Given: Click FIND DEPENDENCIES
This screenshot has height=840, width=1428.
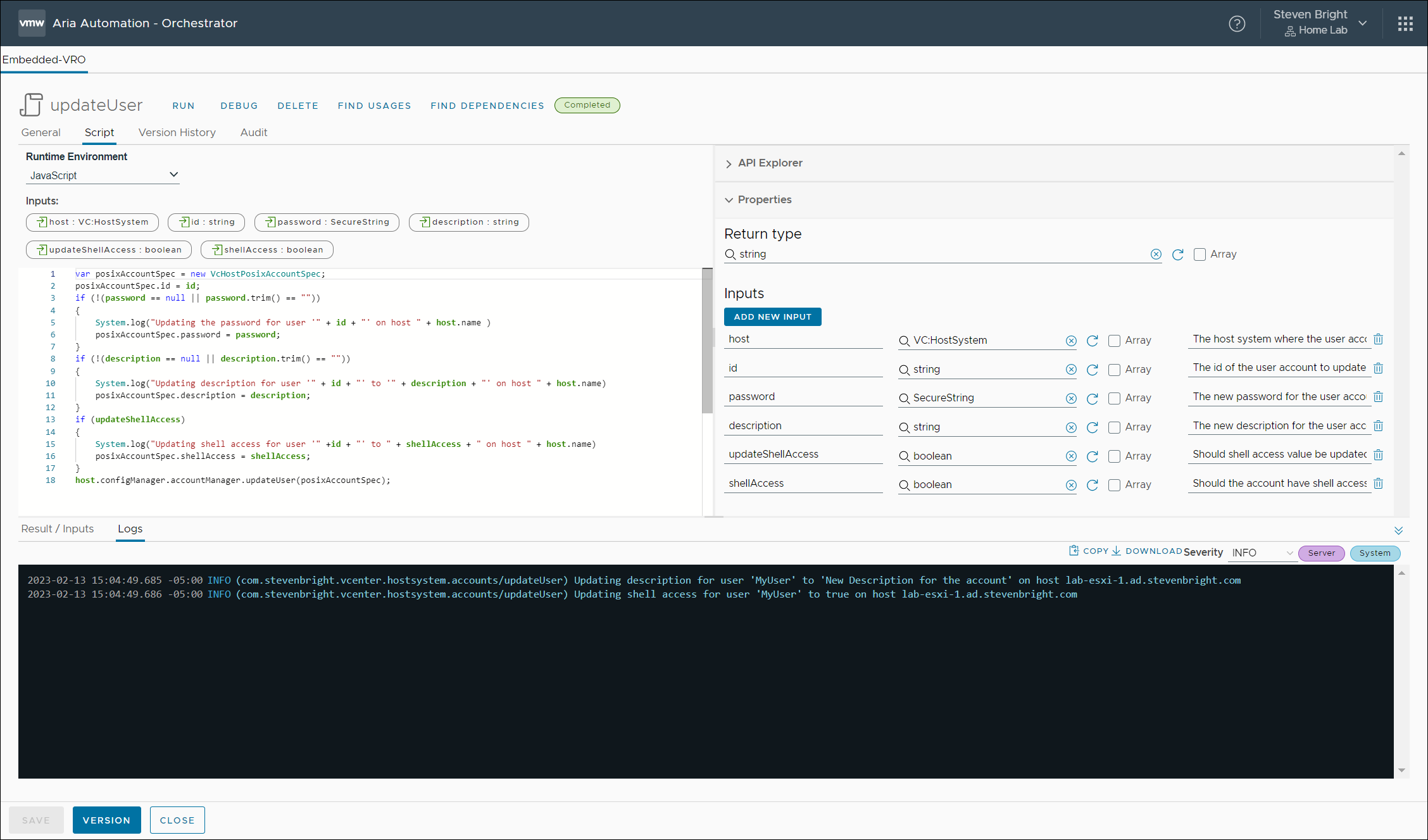Looking at the screenshot, I should pyautogui.click(x=487, y=106).
